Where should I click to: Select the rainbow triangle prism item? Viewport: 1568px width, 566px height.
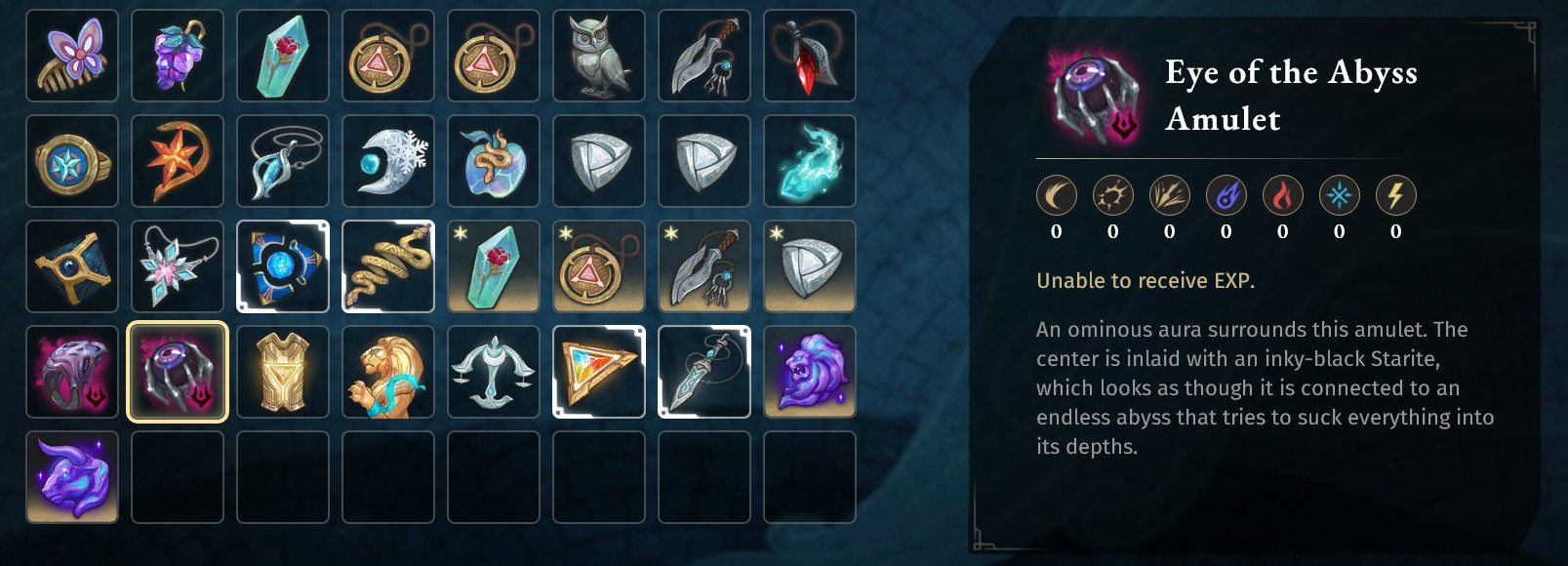[x=599, y=372]
